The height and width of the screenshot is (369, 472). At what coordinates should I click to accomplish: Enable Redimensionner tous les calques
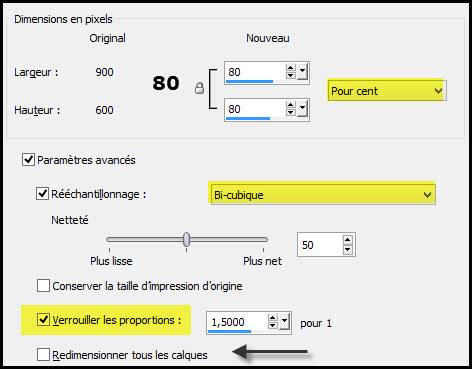(43, 354)
